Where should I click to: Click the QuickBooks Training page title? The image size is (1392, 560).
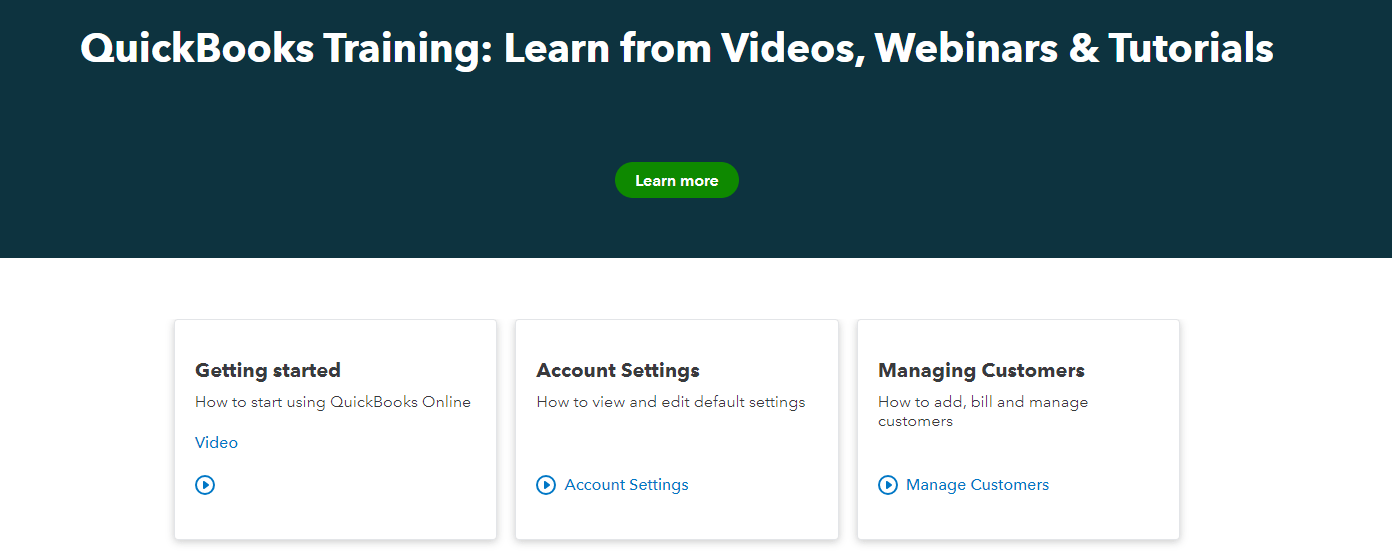[x=677, y=48]
